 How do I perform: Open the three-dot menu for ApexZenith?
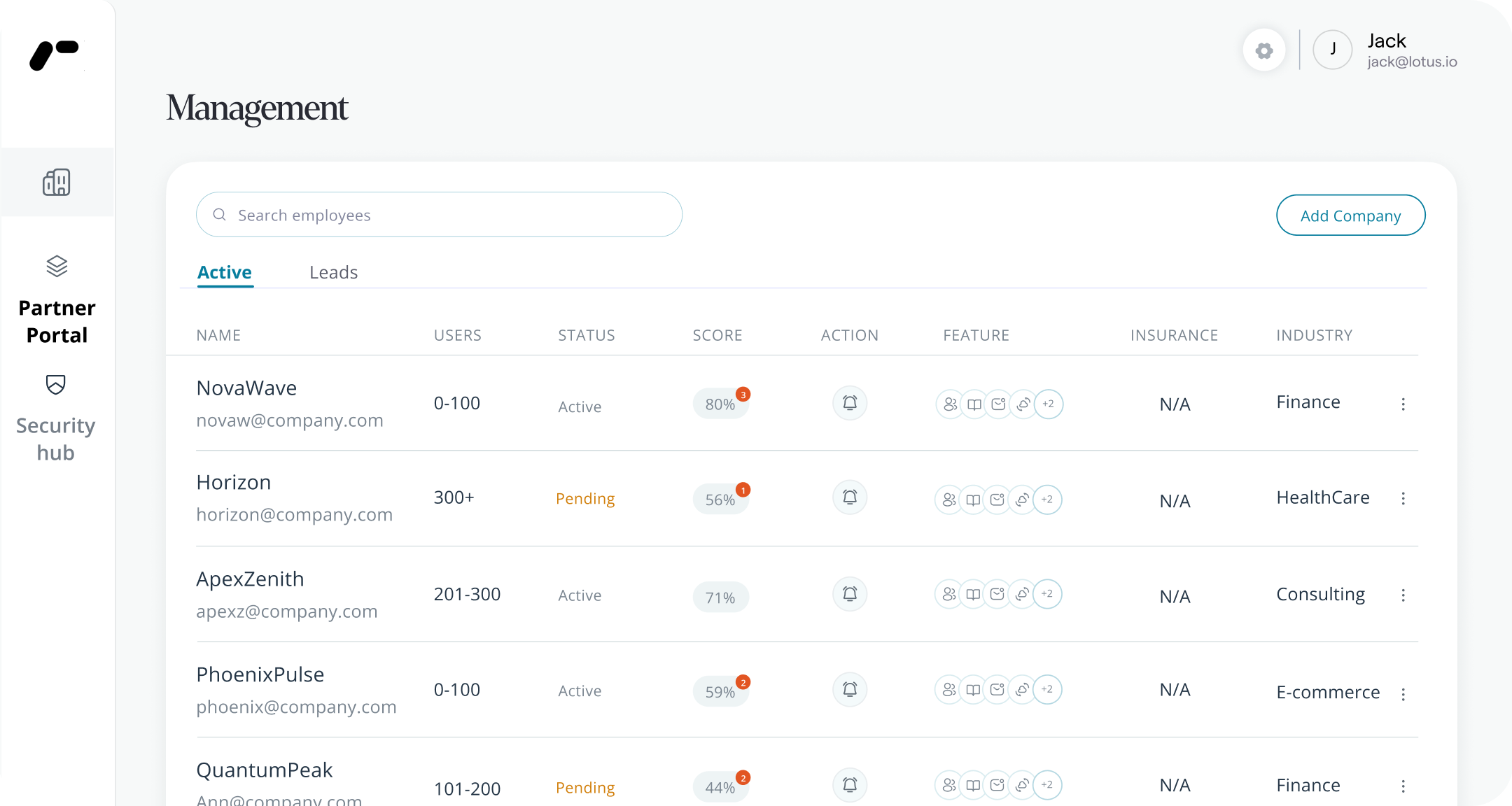tap(1403, 595)
